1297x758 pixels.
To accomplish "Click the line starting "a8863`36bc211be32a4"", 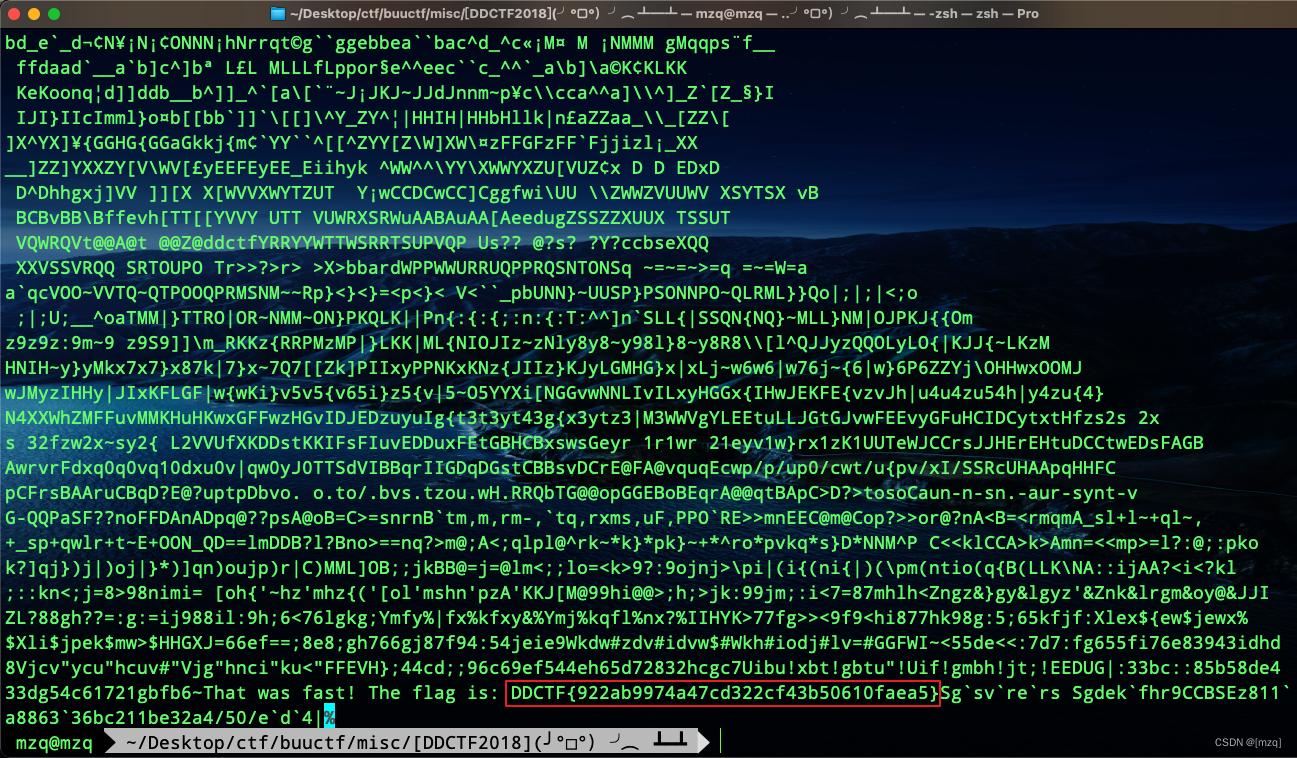I will (164, 718).
